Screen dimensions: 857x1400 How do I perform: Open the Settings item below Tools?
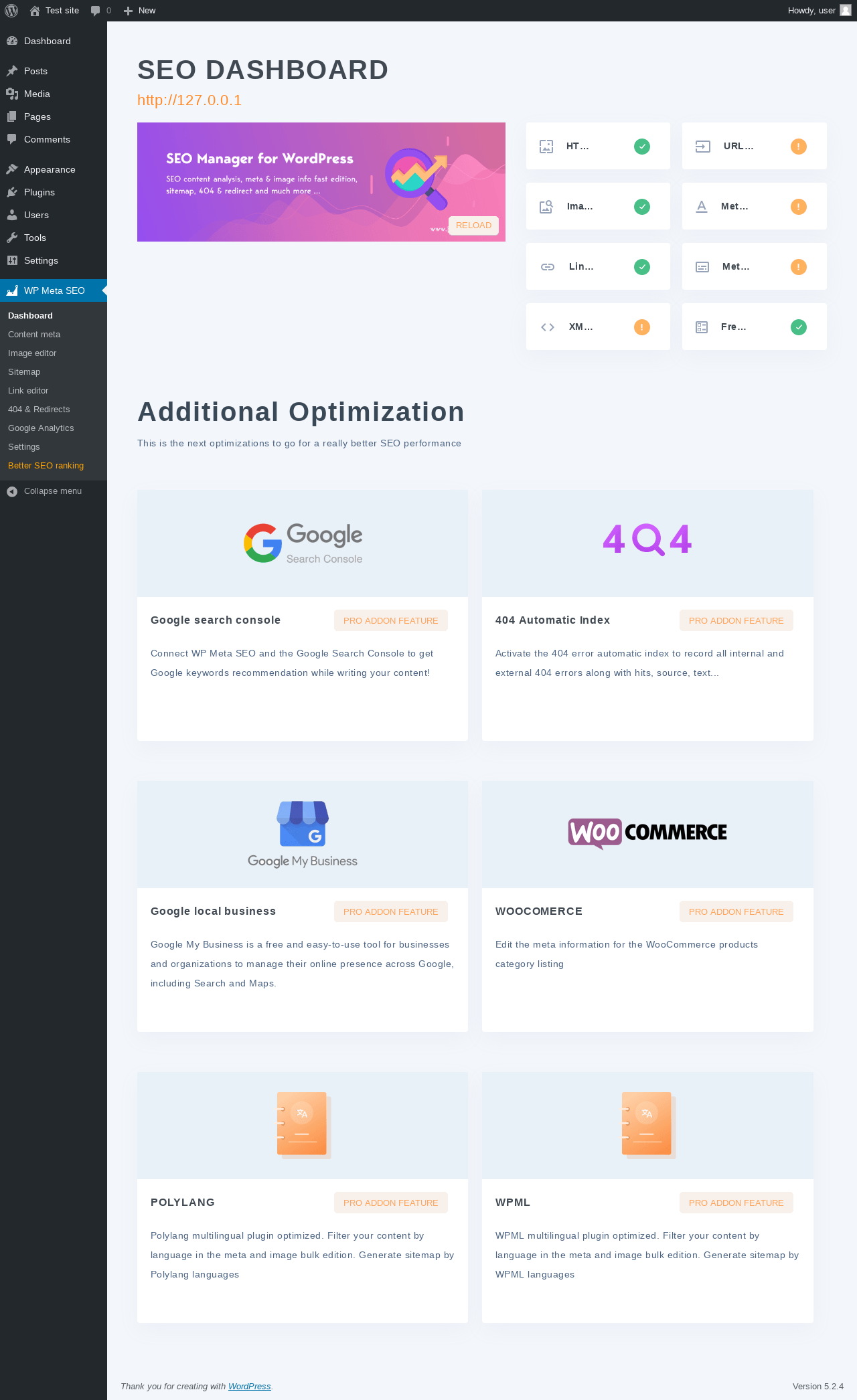(54, 260)
